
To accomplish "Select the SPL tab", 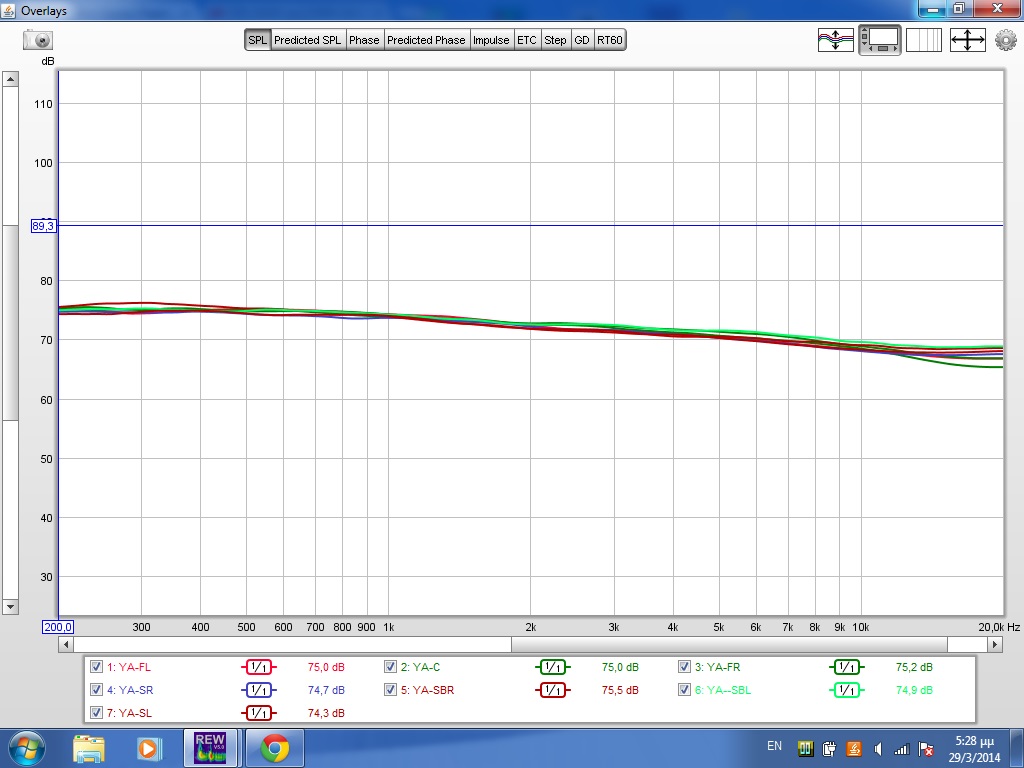I will [x=257, y=40].
